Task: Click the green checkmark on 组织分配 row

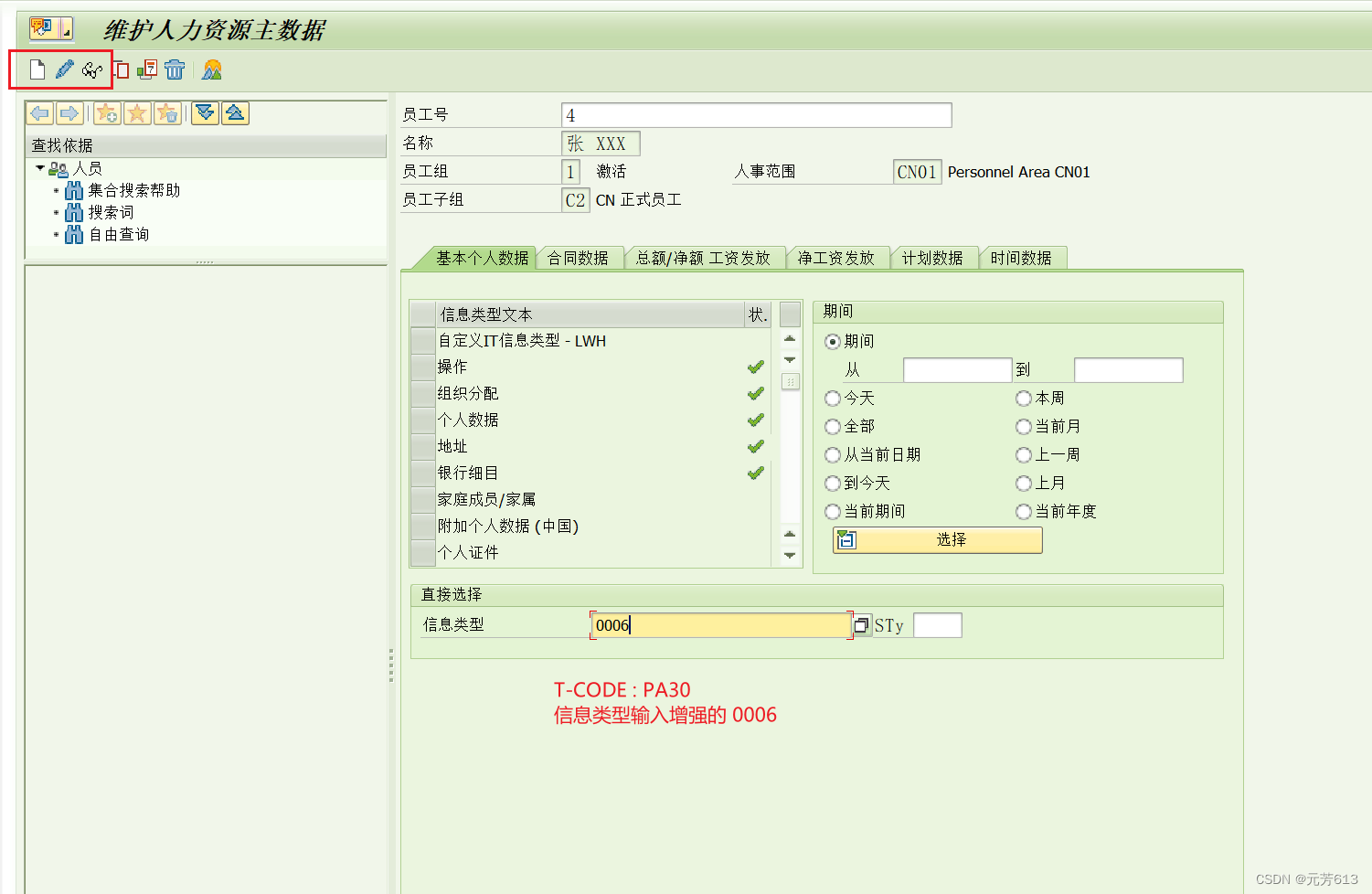Action: (x=756, y=394)
